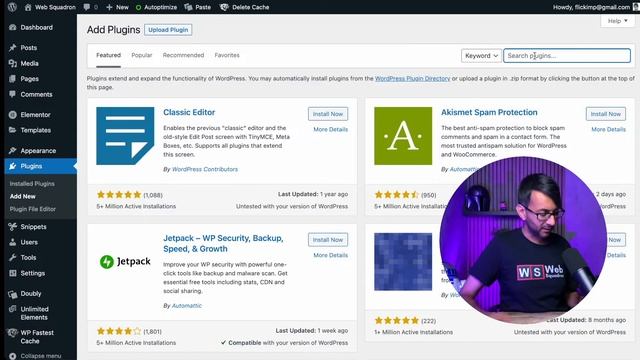
Task: Click the Posts pin icon
Action: 13,48
